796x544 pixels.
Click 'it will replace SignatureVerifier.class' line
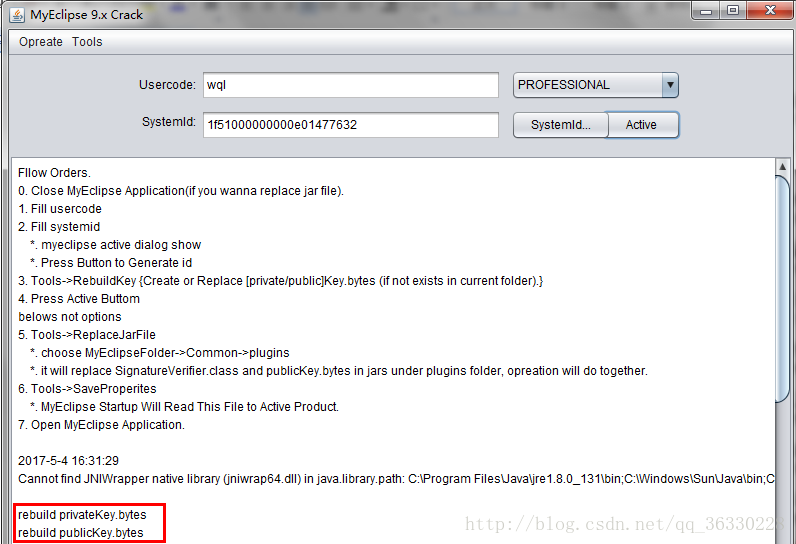339,371
